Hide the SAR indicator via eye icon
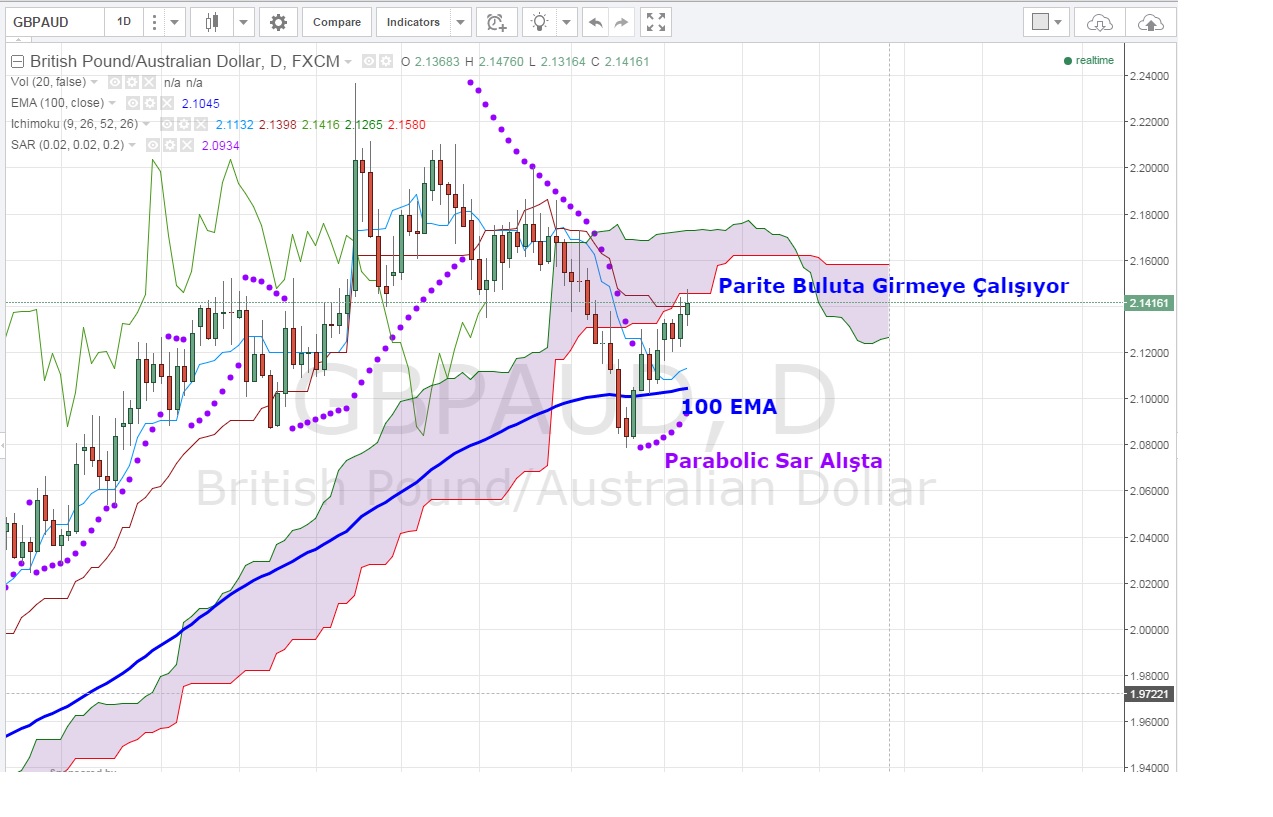The height and width of the screenshot is (817, 1273). [x=154, y=145]
